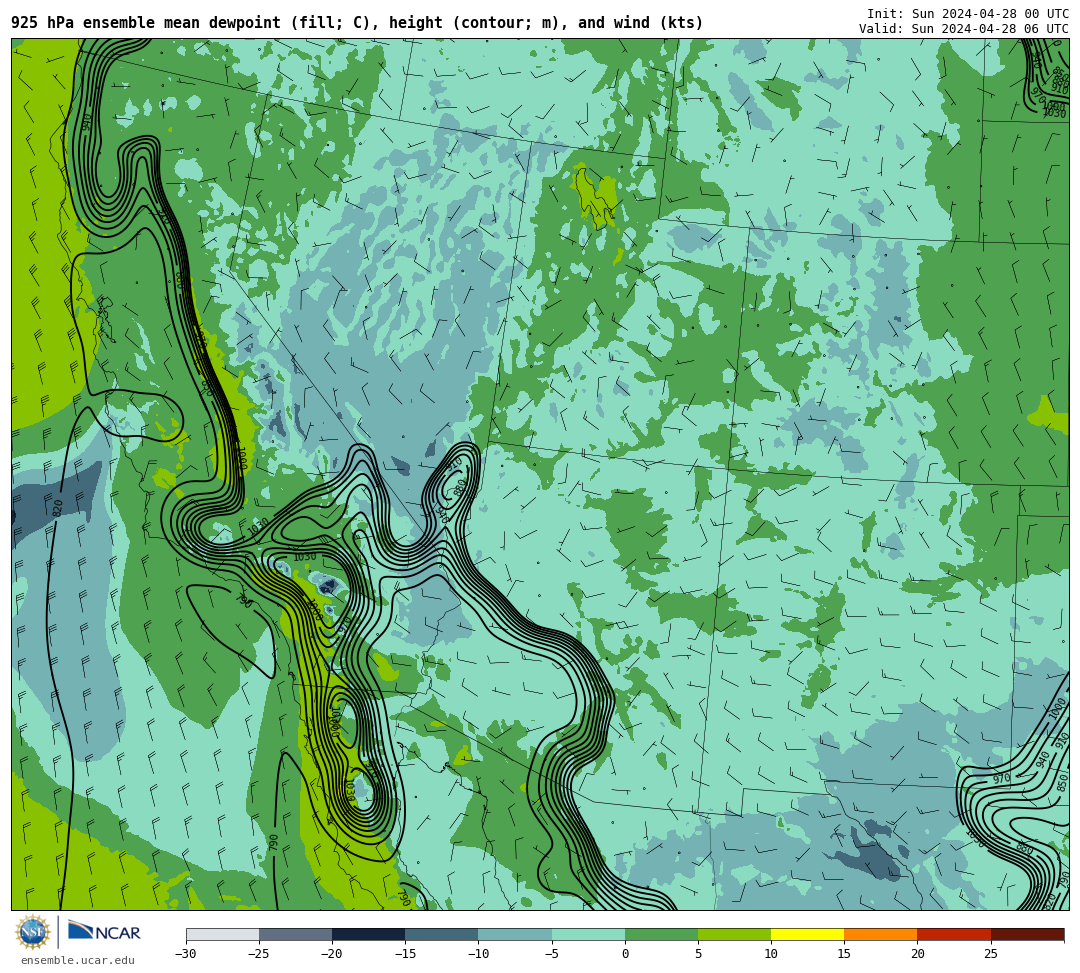Screen dimensions: 1080x973
Task: Select the 5 to 10 lime swatch
Action: click(734, 934)
